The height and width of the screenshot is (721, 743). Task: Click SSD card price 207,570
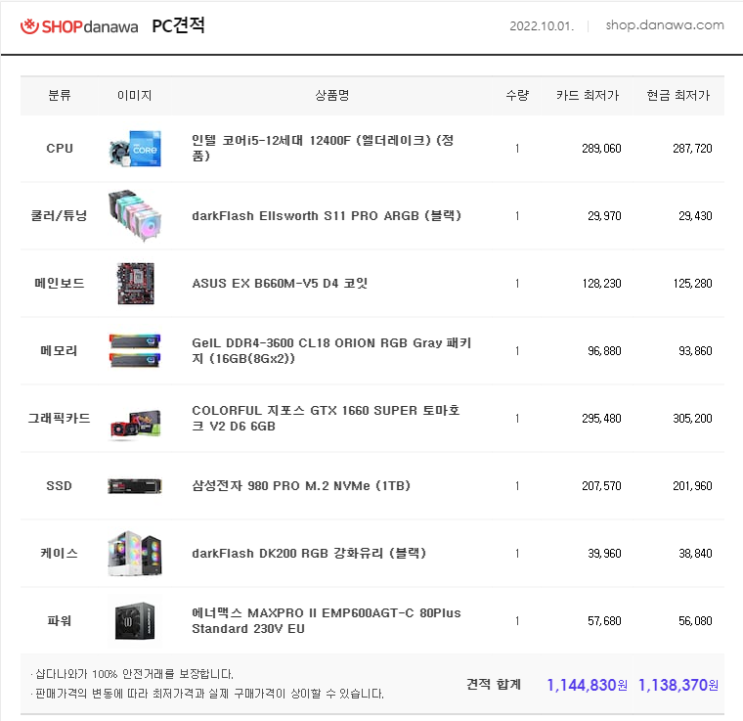pyautogui.click(x=601, y=486)
